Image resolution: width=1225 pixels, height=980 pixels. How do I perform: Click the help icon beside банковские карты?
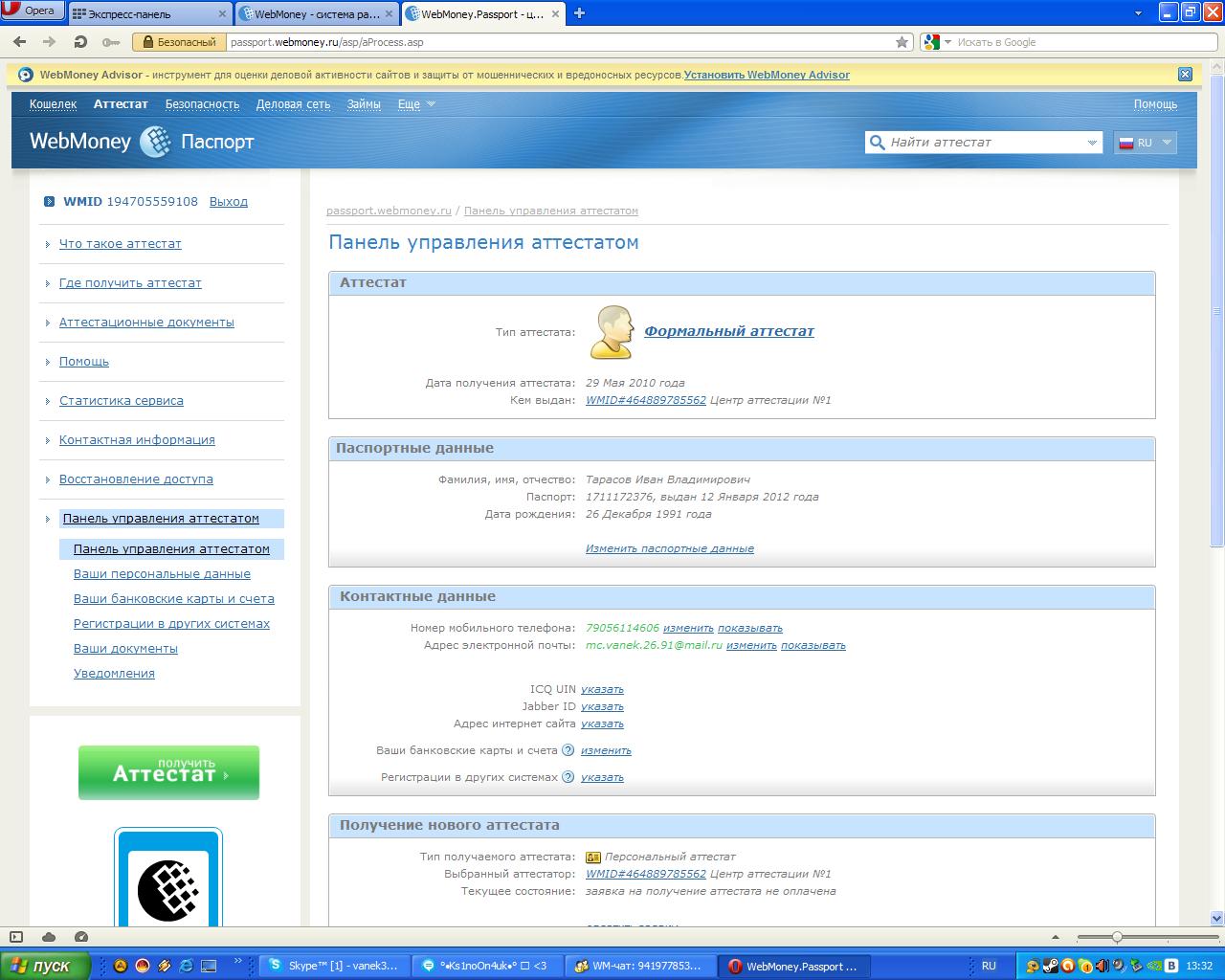pyautogui.click(x=568, y=750)
